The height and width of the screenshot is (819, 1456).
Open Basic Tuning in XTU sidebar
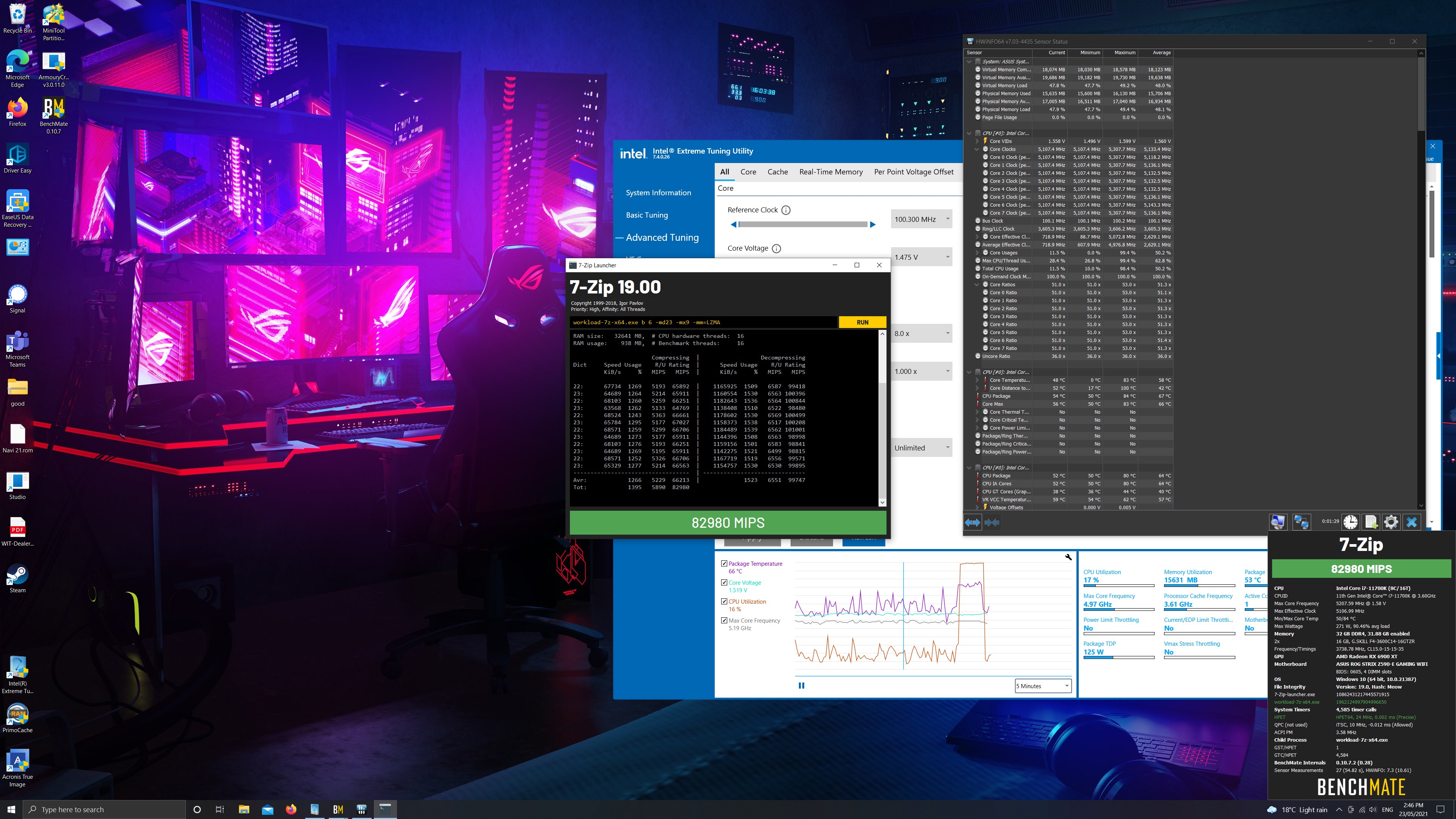pyautogui.click(x=646, y=215)
